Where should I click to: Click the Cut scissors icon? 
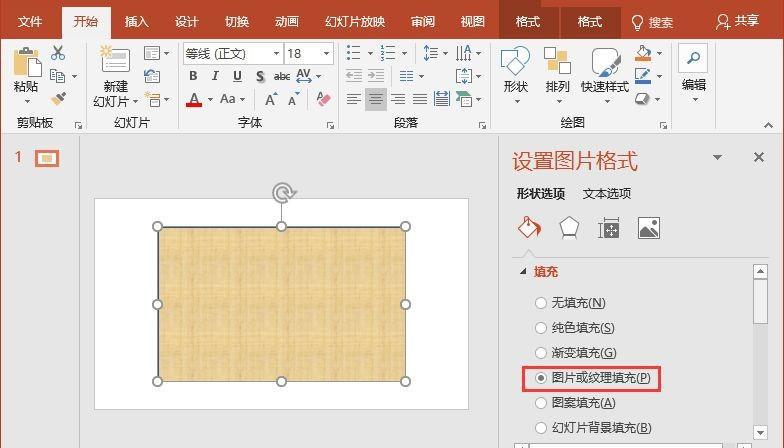[58, 53]
